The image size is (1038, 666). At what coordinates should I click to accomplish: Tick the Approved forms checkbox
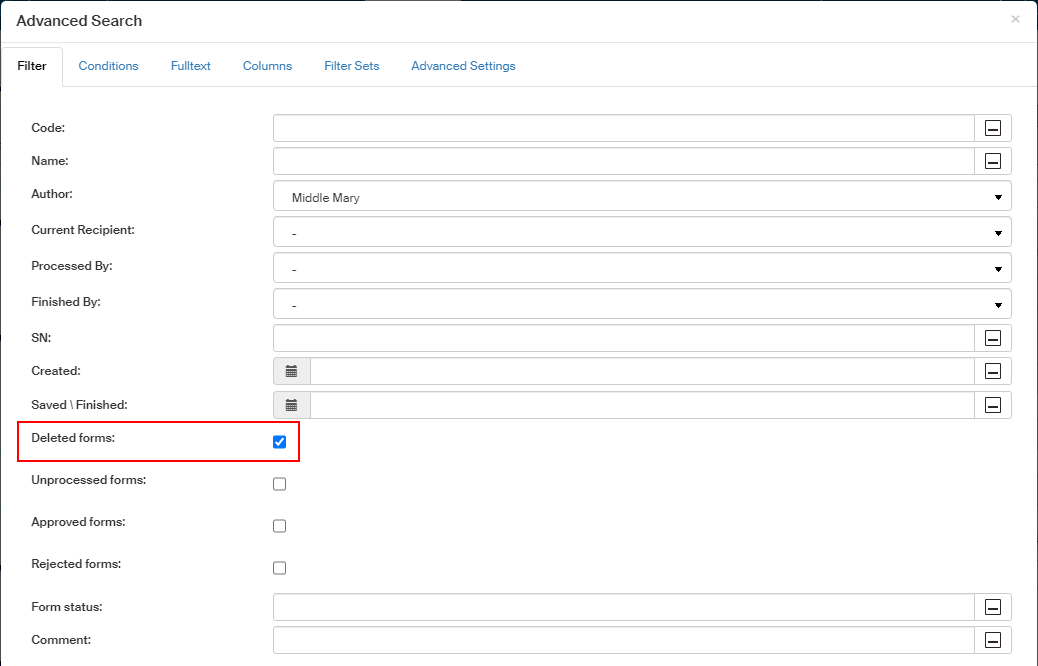280,526
